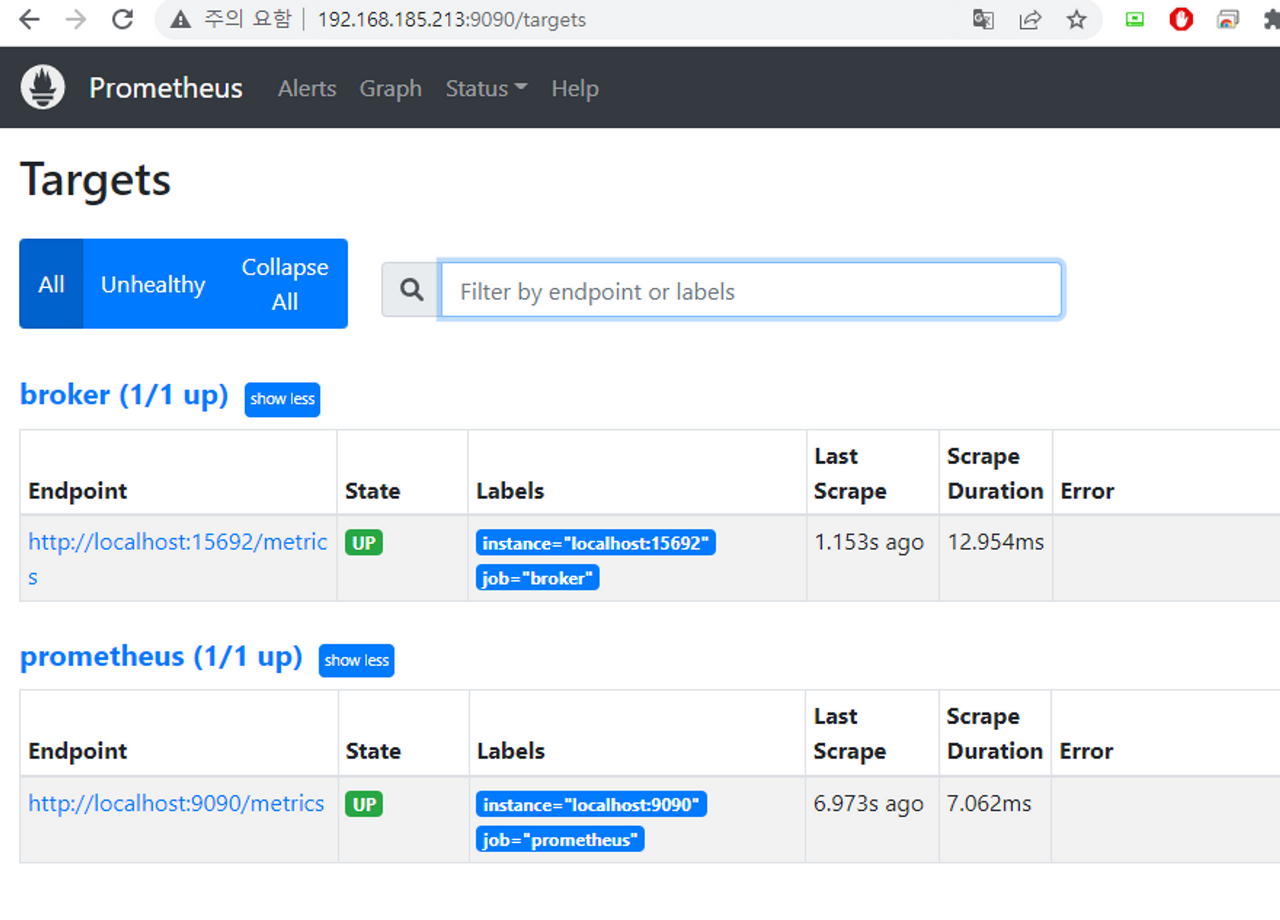This screenshot has height=920, width=1280.
Task: Click the Collapse All button
Action: [x=285, y=284]
